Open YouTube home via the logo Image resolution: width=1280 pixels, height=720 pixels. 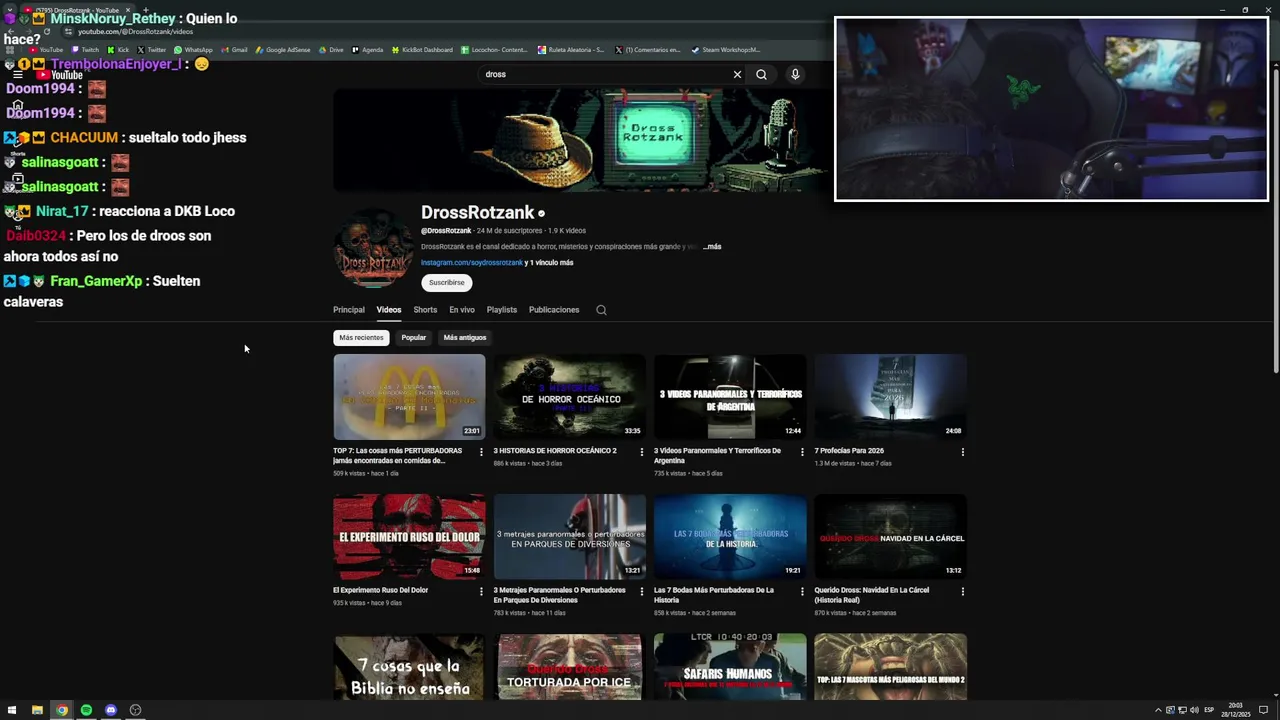(x=60, y=75)
